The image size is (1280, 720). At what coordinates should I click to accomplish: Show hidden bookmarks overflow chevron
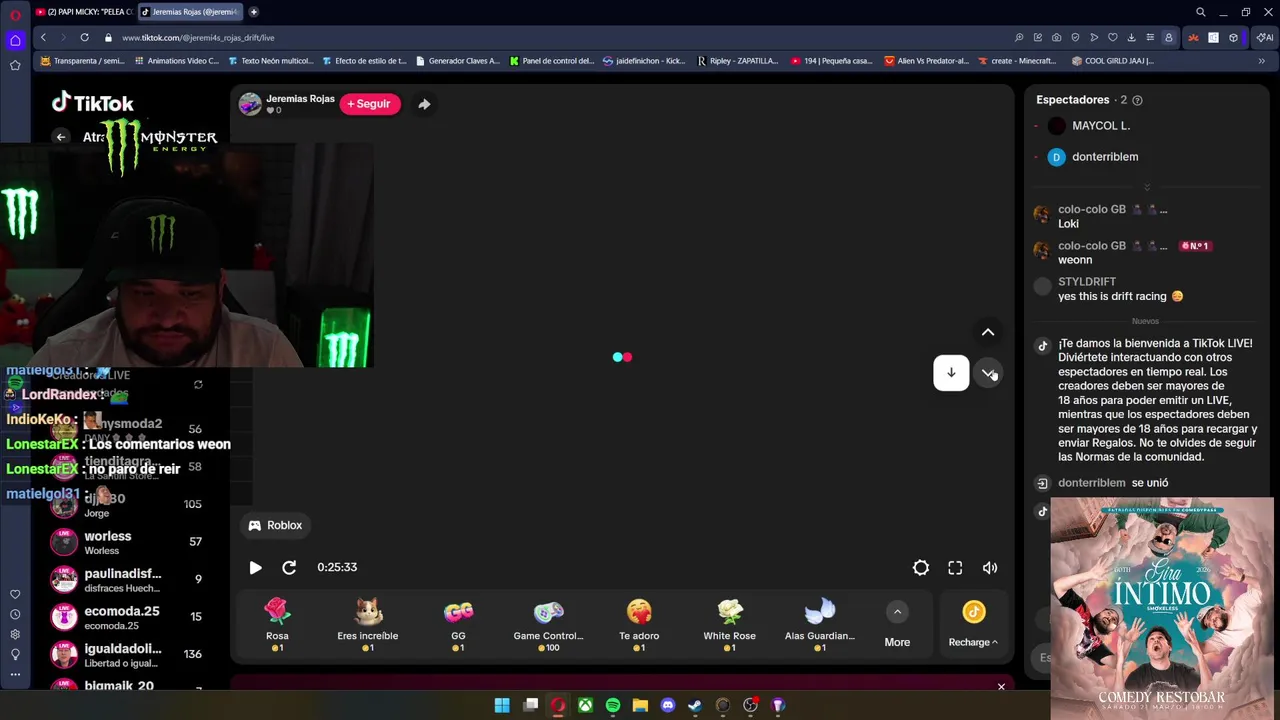click(x=1262, y=61)
